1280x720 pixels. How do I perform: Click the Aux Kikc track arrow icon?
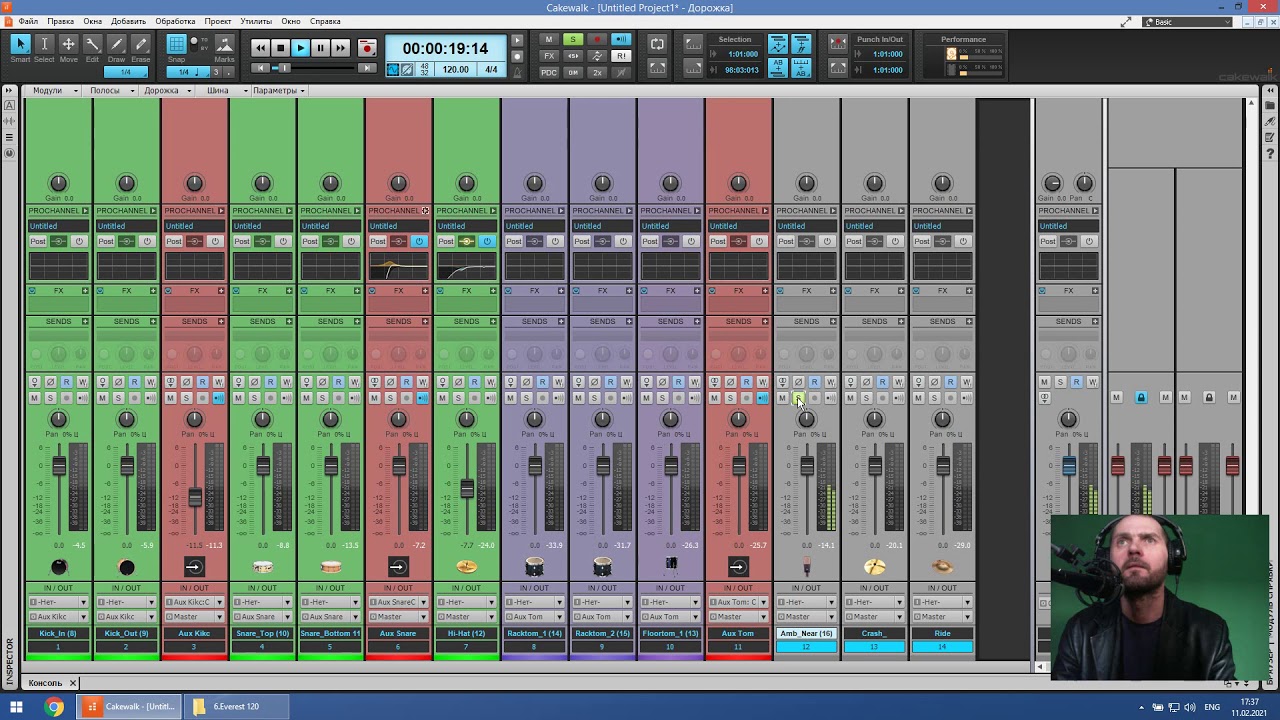(x=194, y=567)
